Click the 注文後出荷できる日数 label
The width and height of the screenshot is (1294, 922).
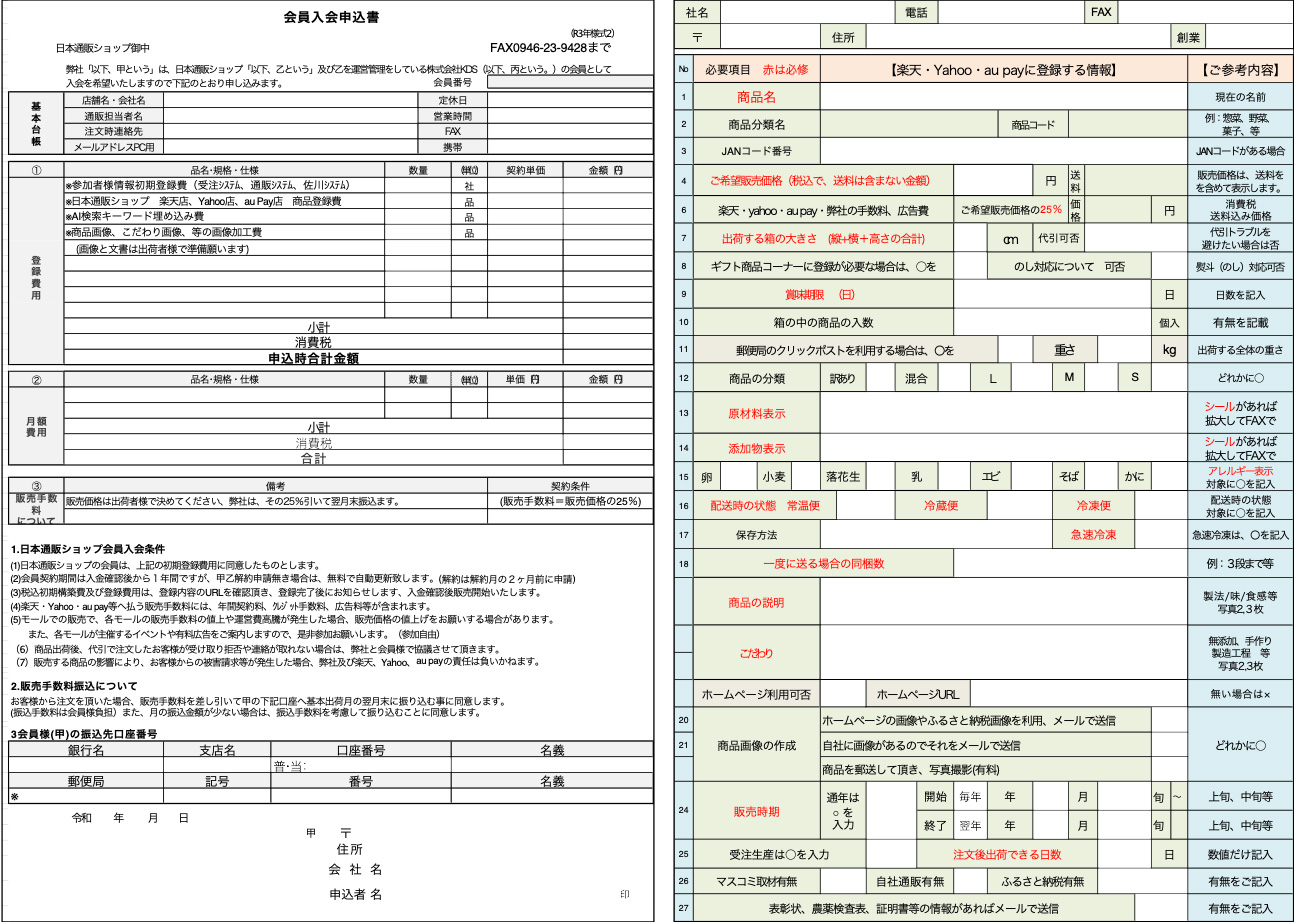1007,855
